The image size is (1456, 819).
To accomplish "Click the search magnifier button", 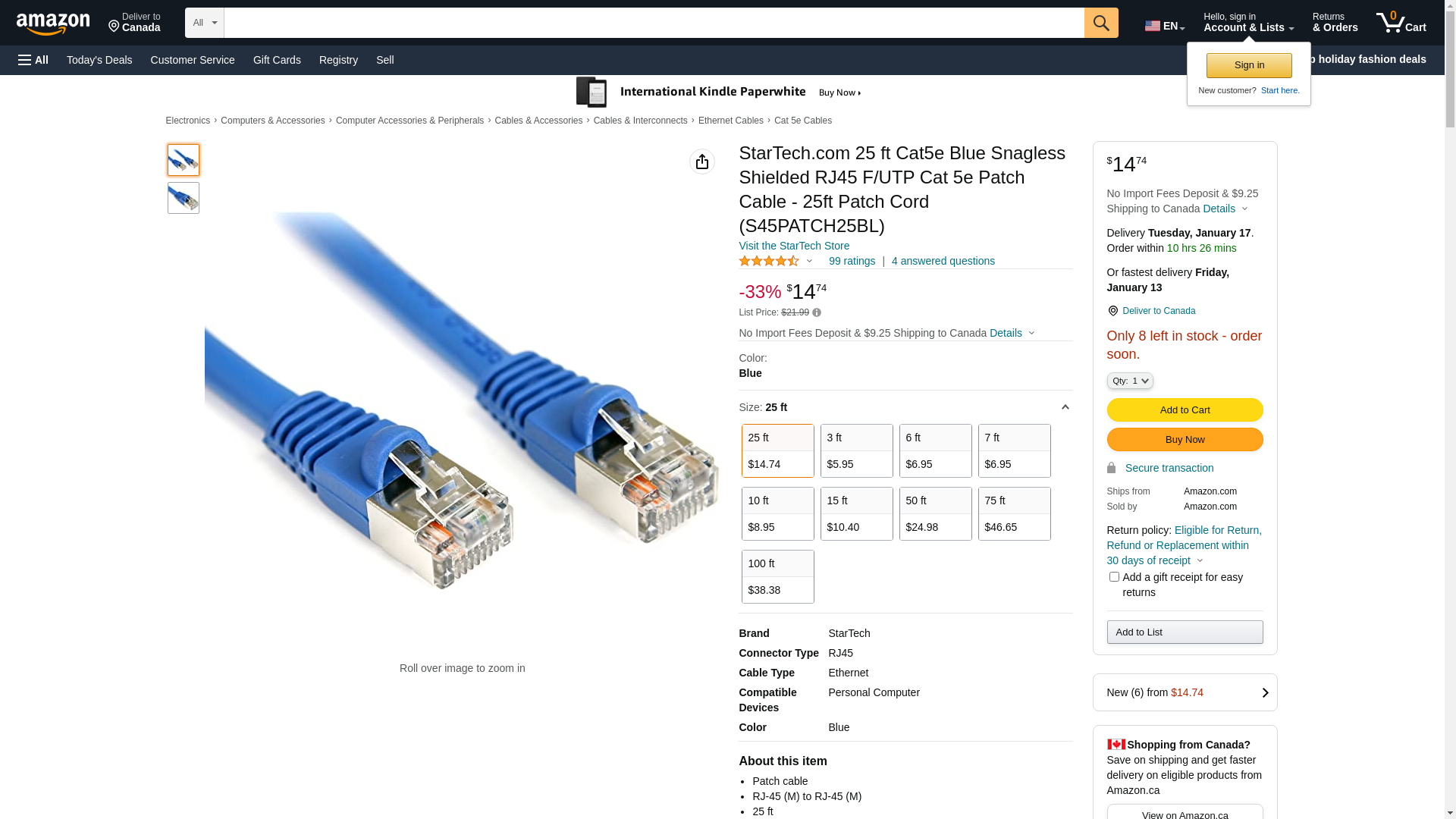I will (x=1101, y=23).
